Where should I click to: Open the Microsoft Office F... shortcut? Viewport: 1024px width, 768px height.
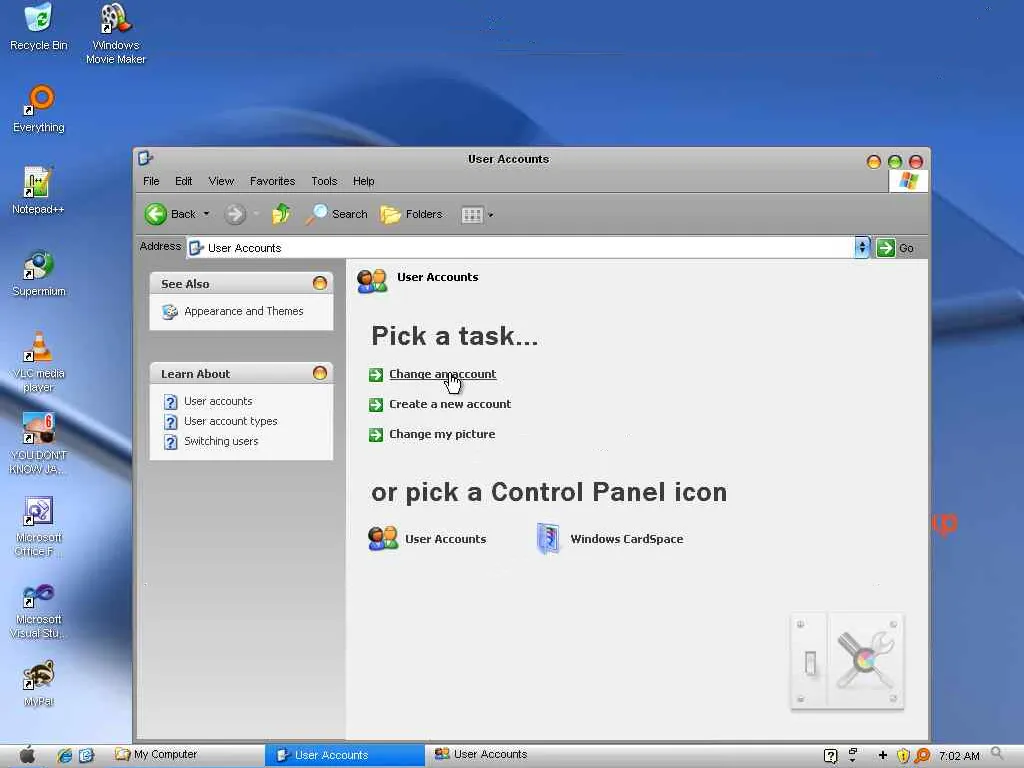click(39, 526)
